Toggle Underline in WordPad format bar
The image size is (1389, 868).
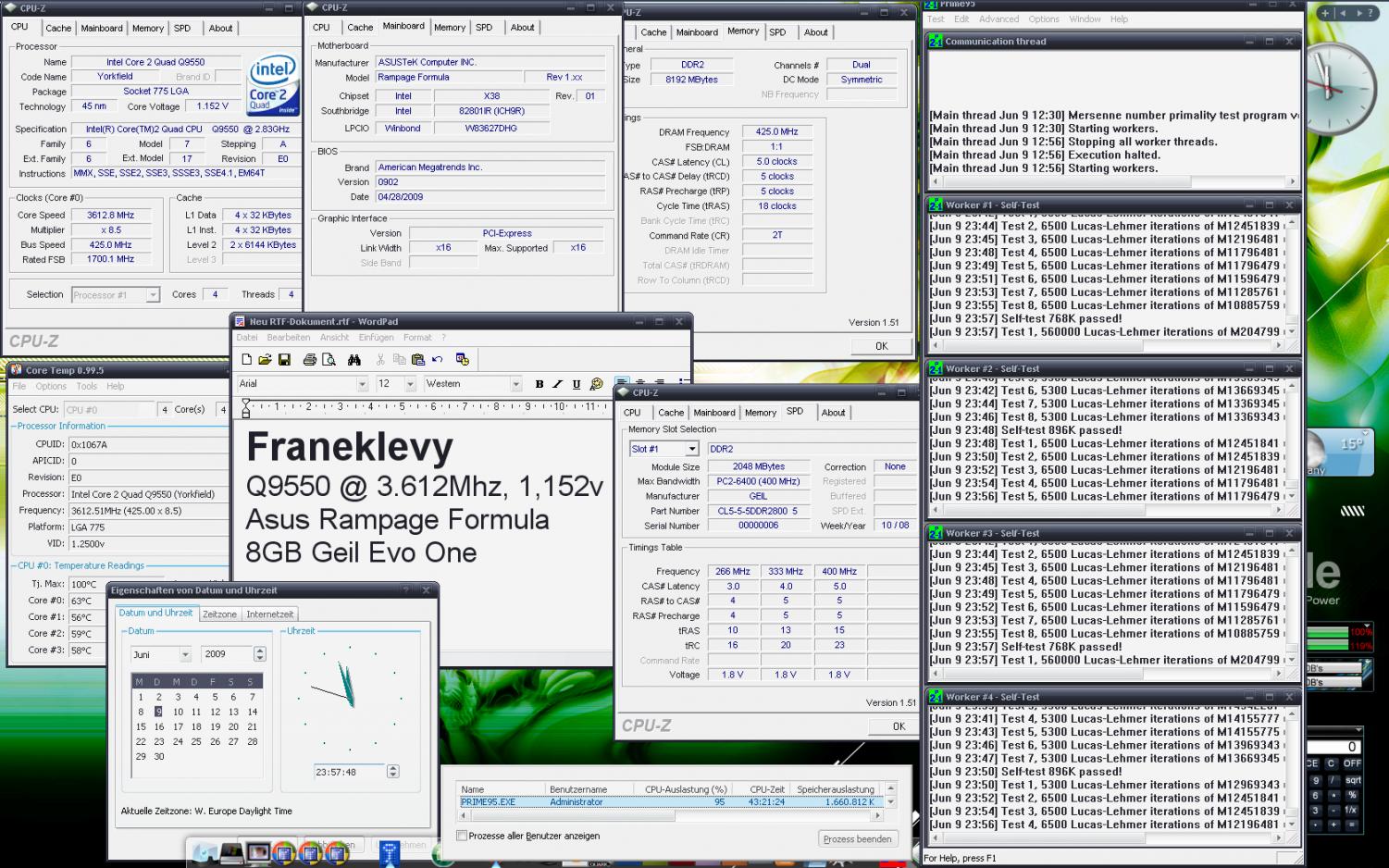577,384
